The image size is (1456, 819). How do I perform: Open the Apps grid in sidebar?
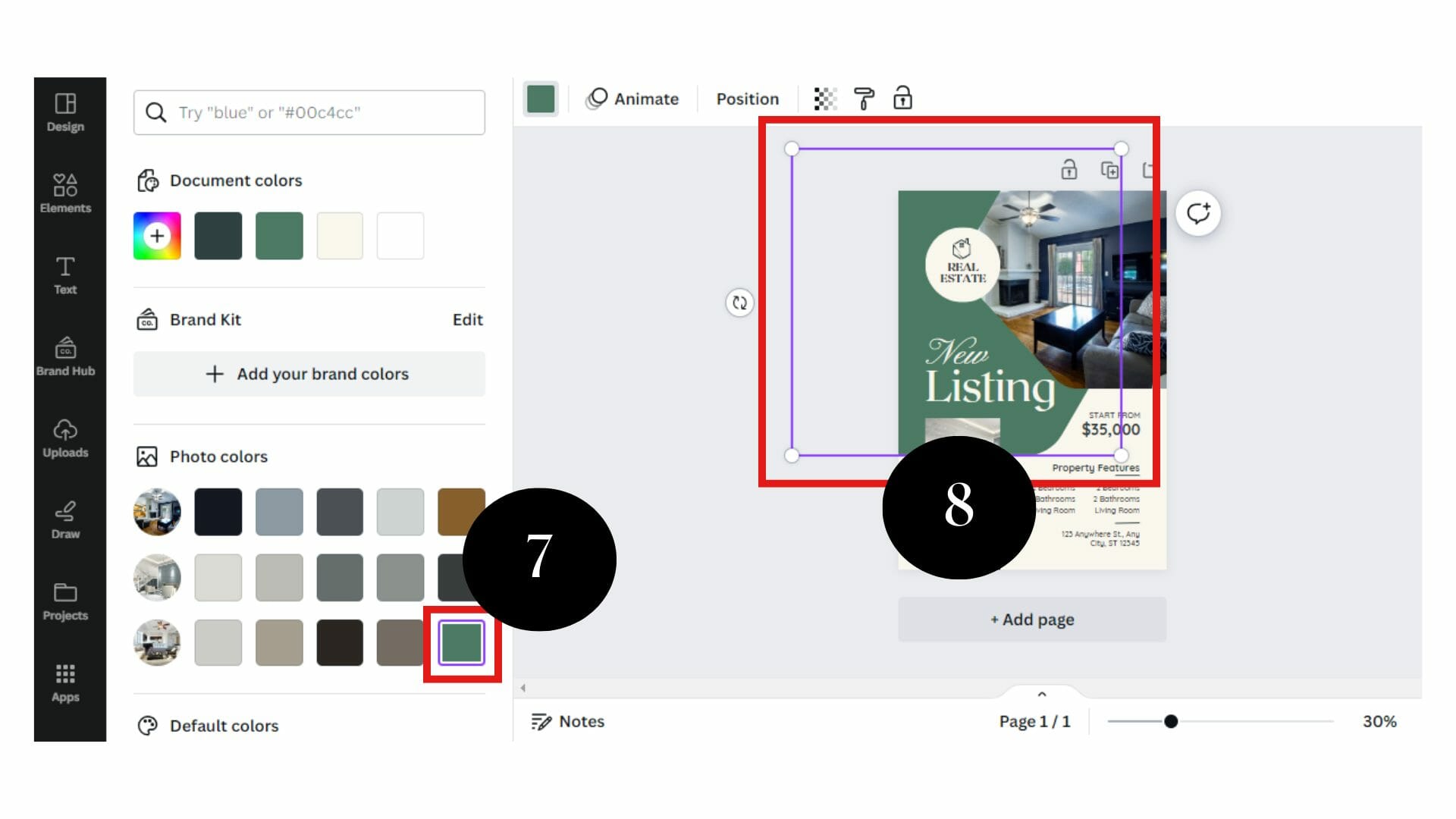(x=65, y=682)
